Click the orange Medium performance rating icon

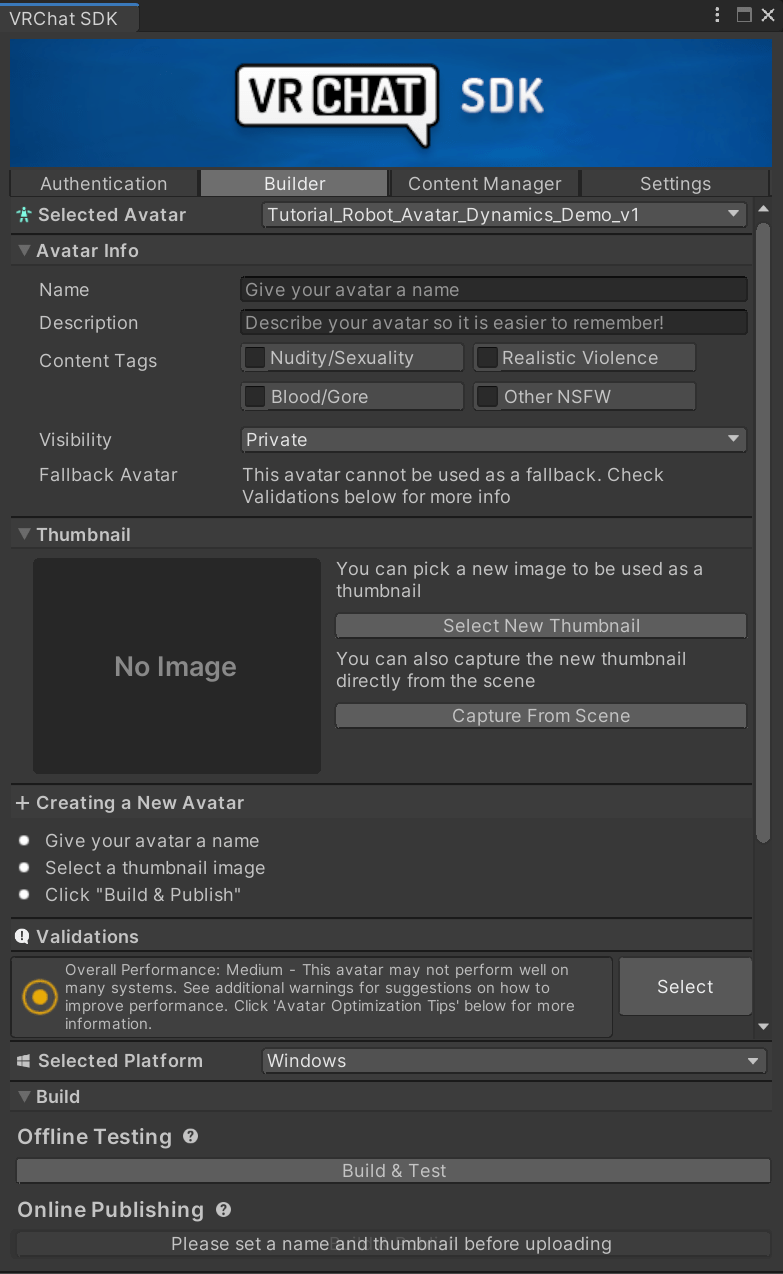(x=40, y=997)
